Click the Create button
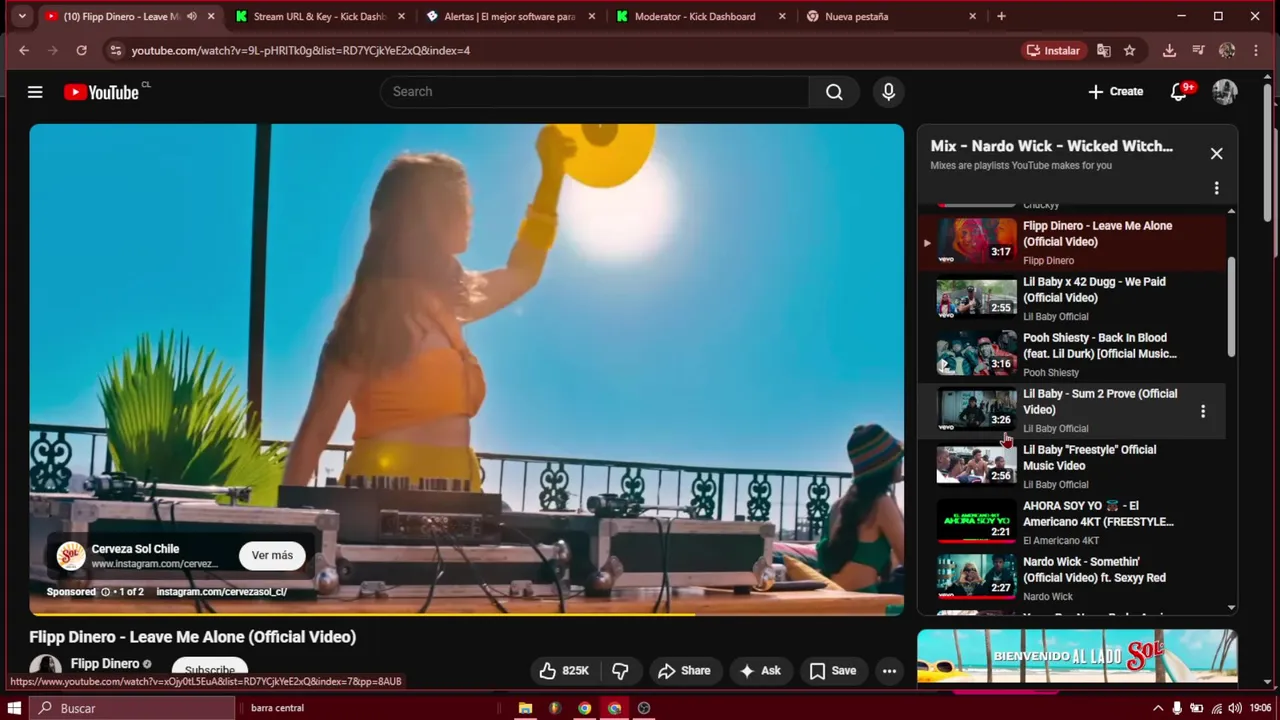 click(x=1116, y=92)
